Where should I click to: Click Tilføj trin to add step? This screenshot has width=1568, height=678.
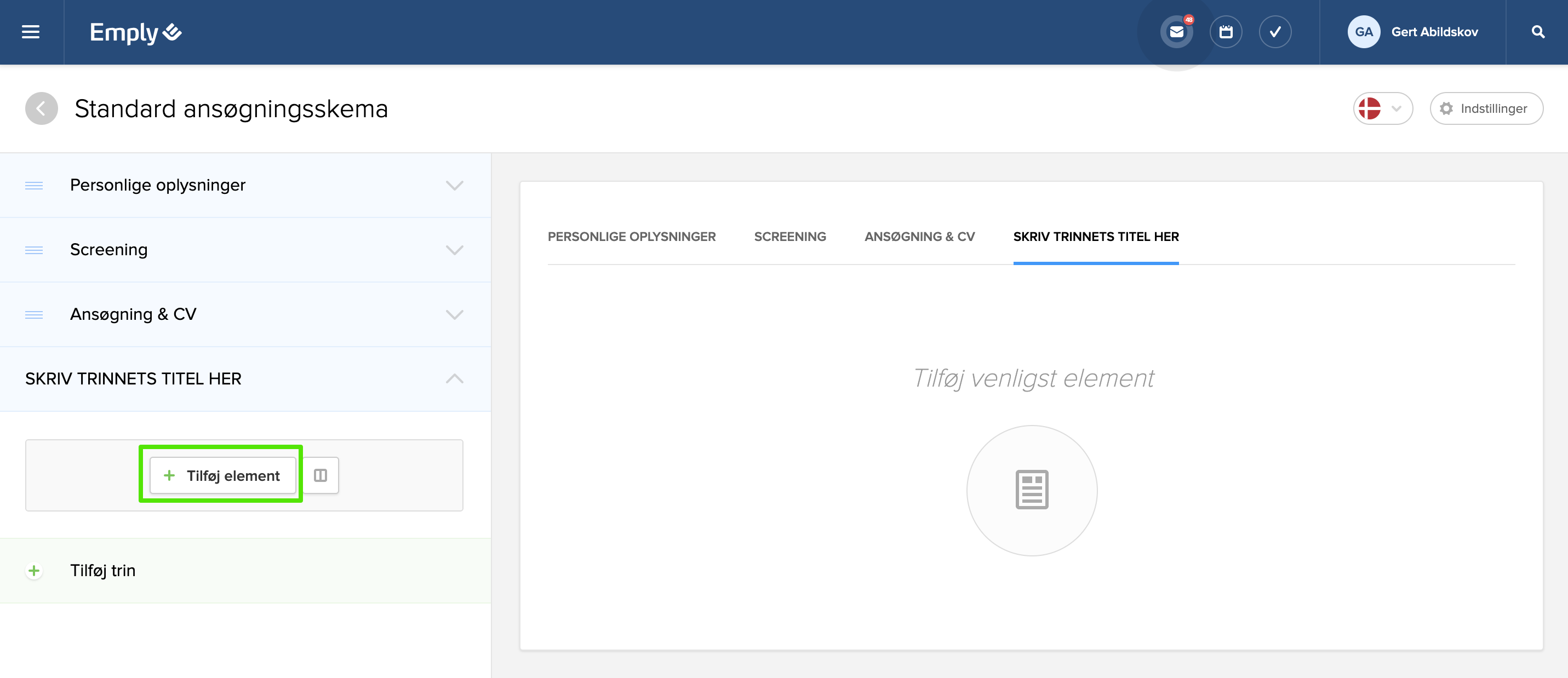[102, 570]
